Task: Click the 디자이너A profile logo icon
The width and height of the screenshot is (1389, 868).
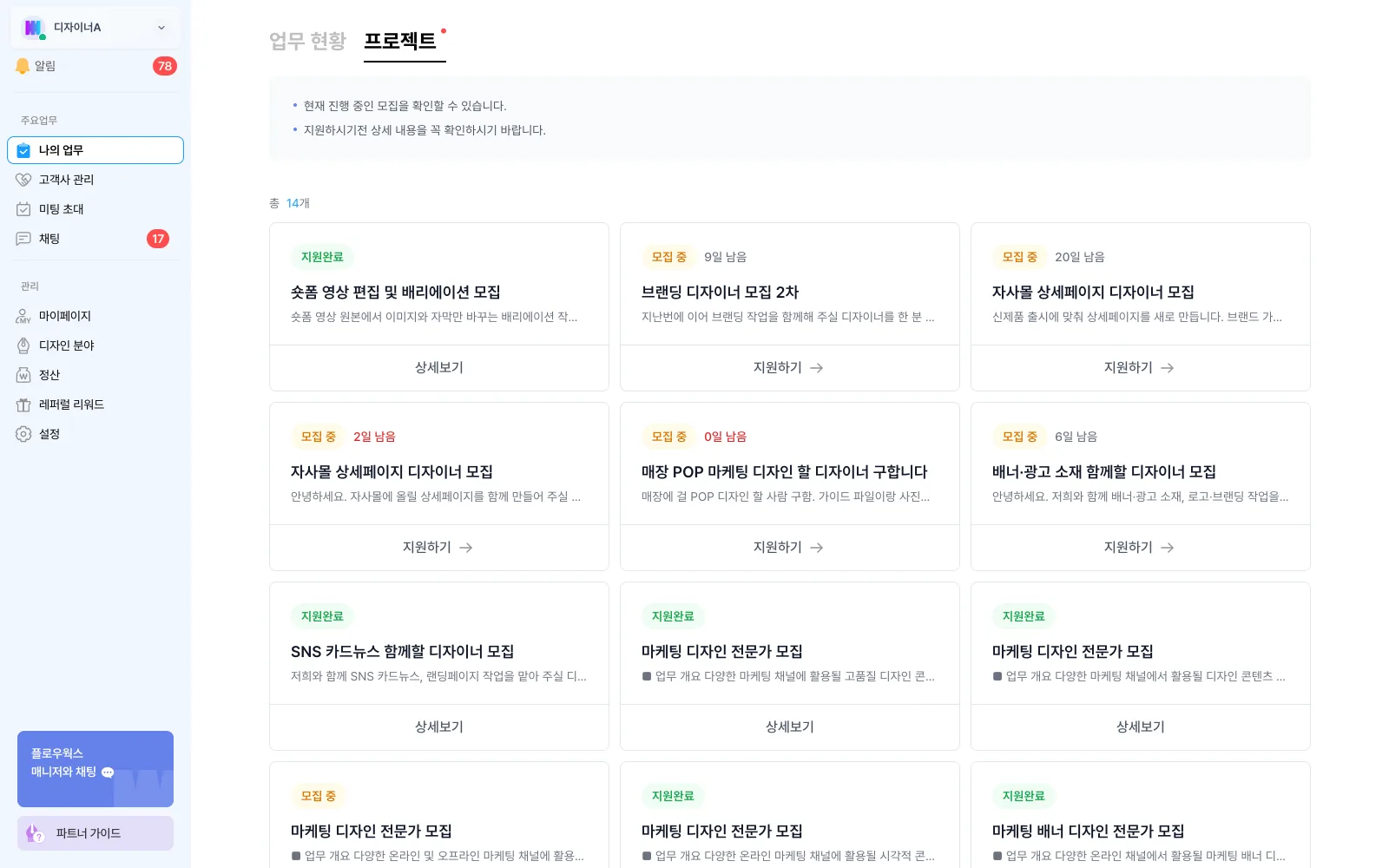Action: tap(33, 28)
